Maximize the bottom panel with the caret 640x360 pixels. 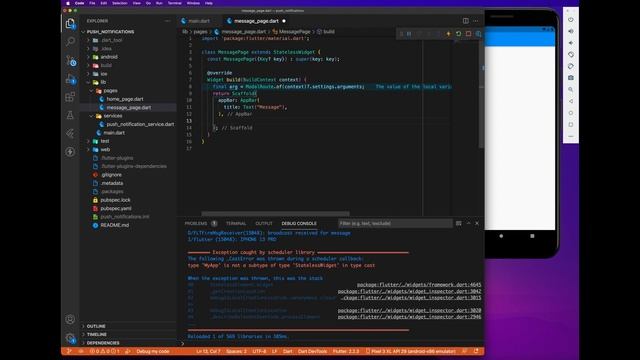468,223
